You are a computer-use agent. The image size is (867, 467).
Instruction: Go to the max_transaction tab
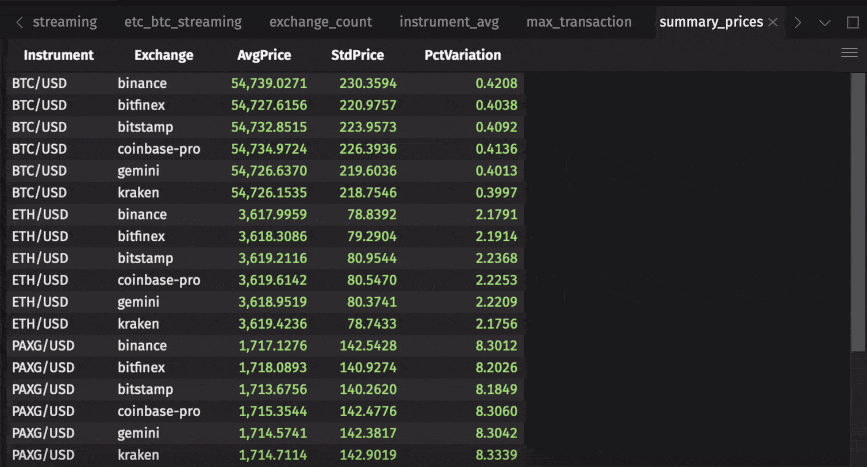[579, 22]
